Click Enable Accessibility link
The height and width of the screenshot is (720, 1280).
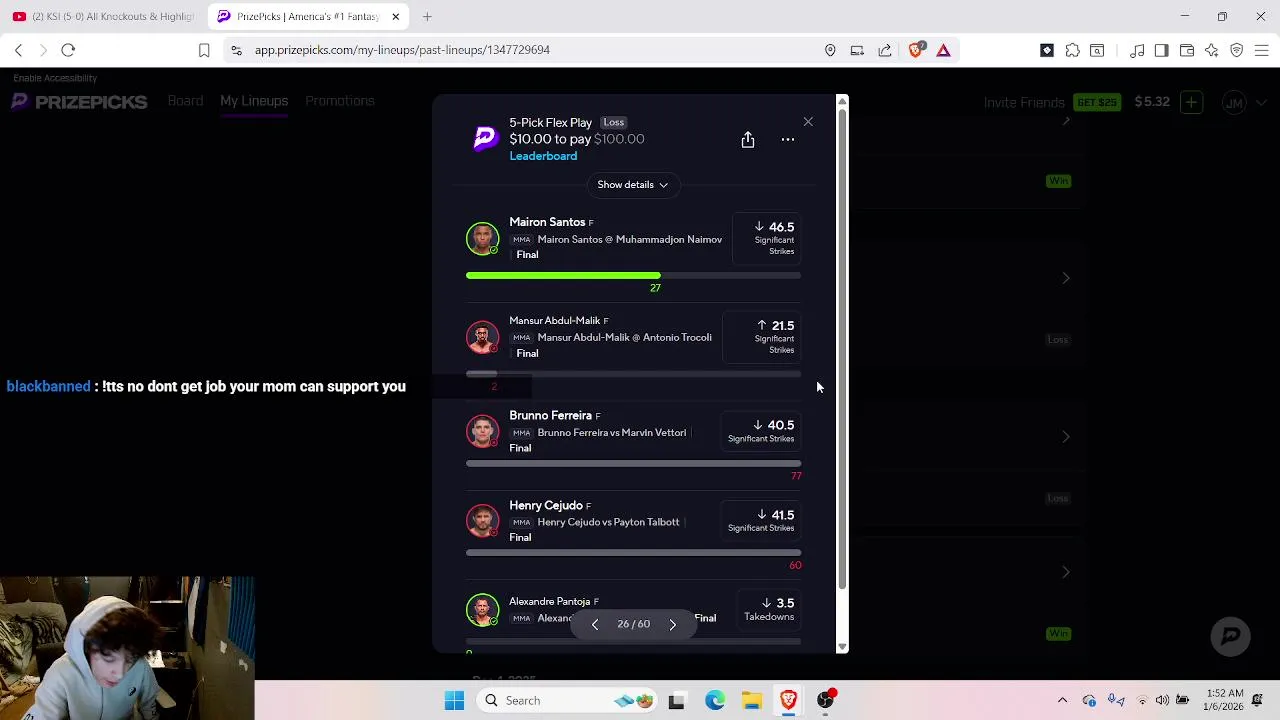(55, 78)
